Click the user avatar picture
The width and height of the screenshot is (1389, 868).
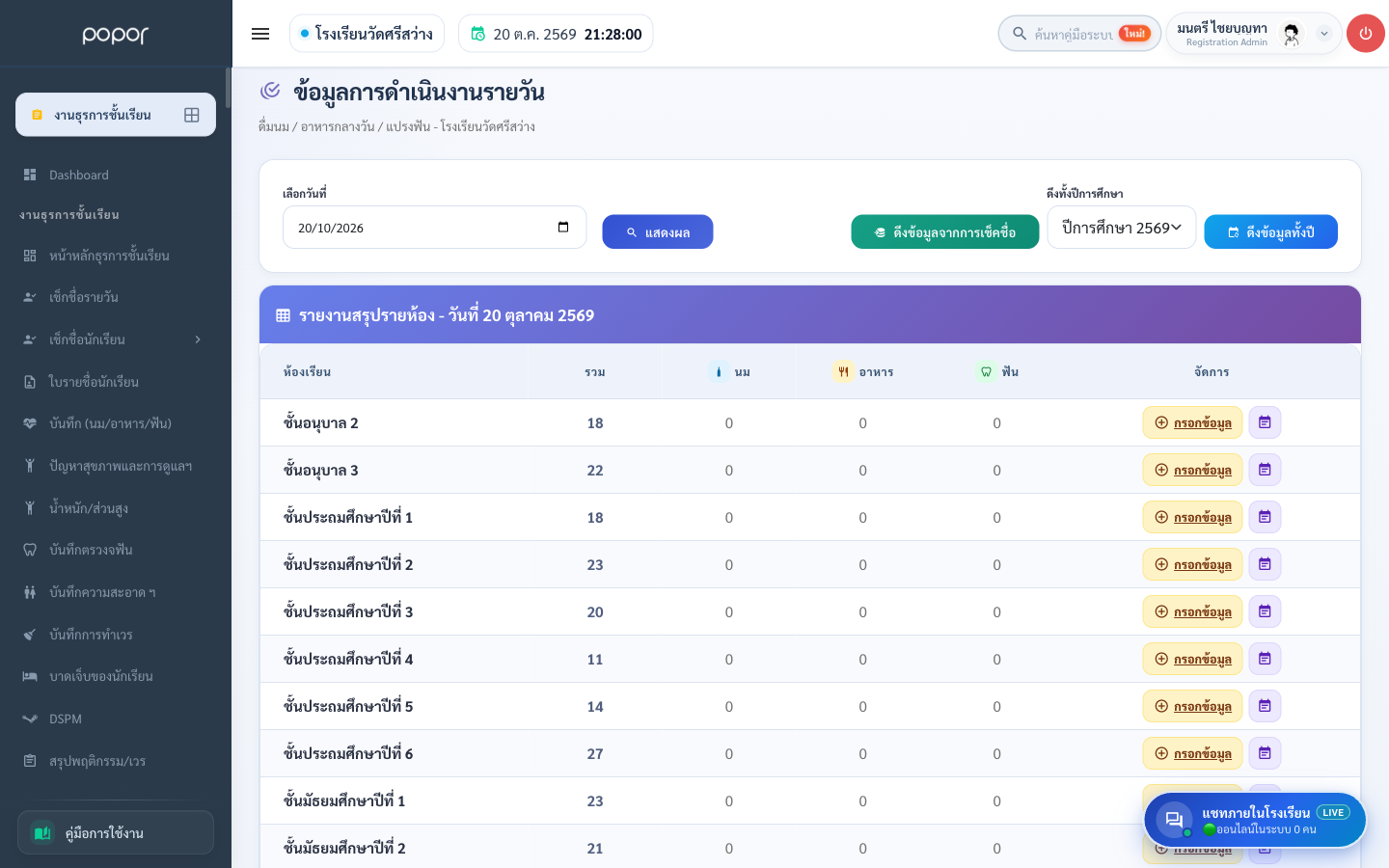coord(1292,35)
